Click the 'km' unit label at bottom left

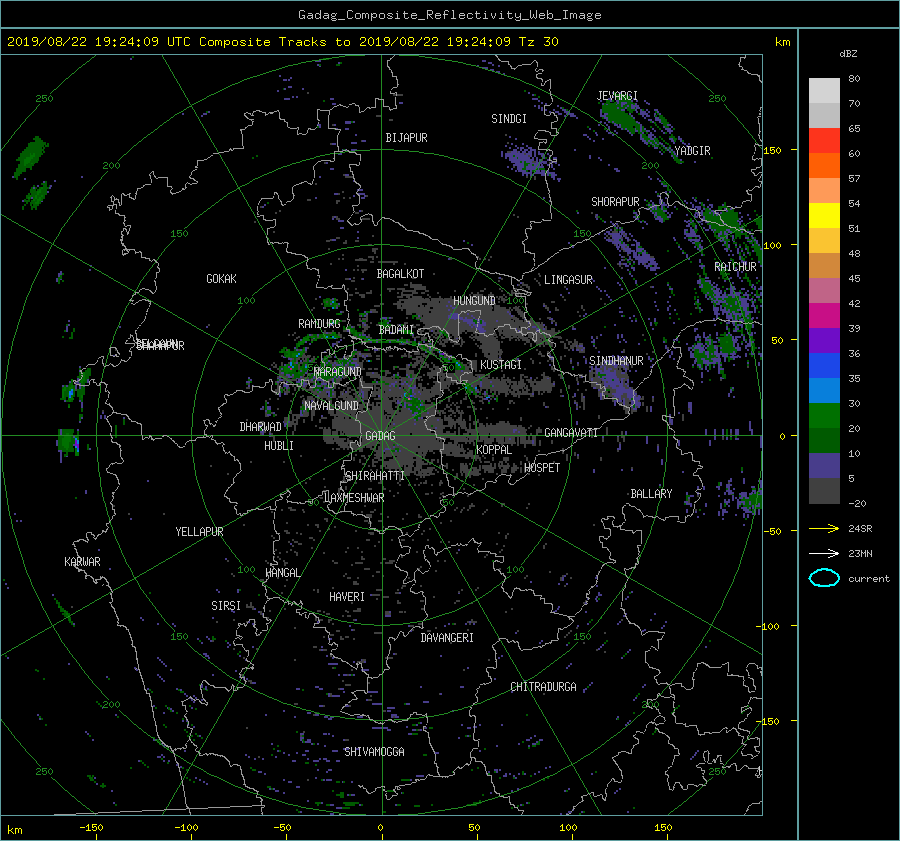click(x=14, y=830)
